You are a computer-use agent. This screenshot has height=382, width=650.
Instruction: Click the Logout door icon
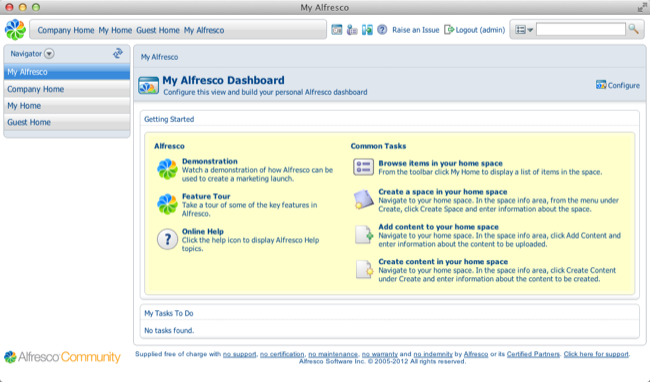click(449, 30)
